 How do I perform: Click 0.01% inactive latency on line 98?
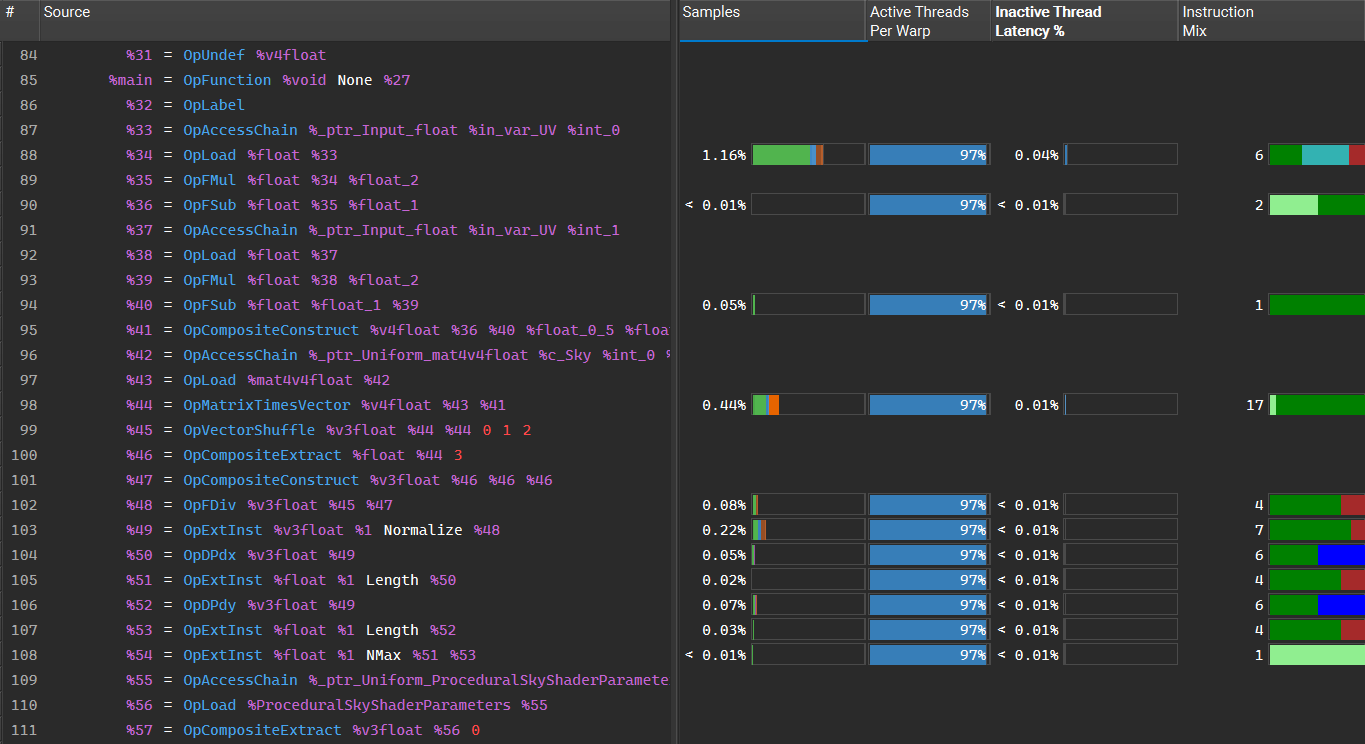point(1036,405)
